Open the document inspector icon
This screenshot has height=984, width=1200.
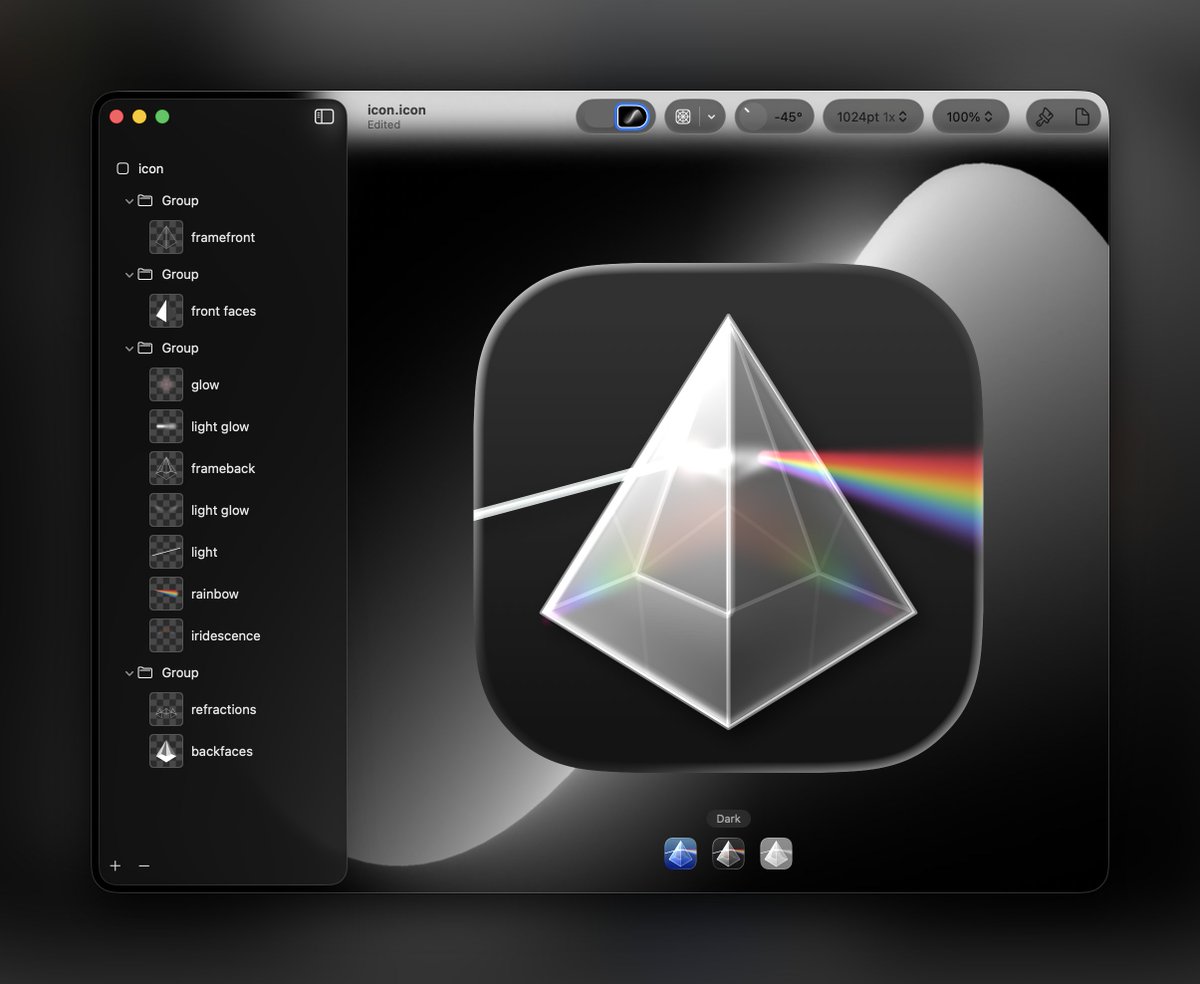pyautogui.click(x=1082, y=117)
